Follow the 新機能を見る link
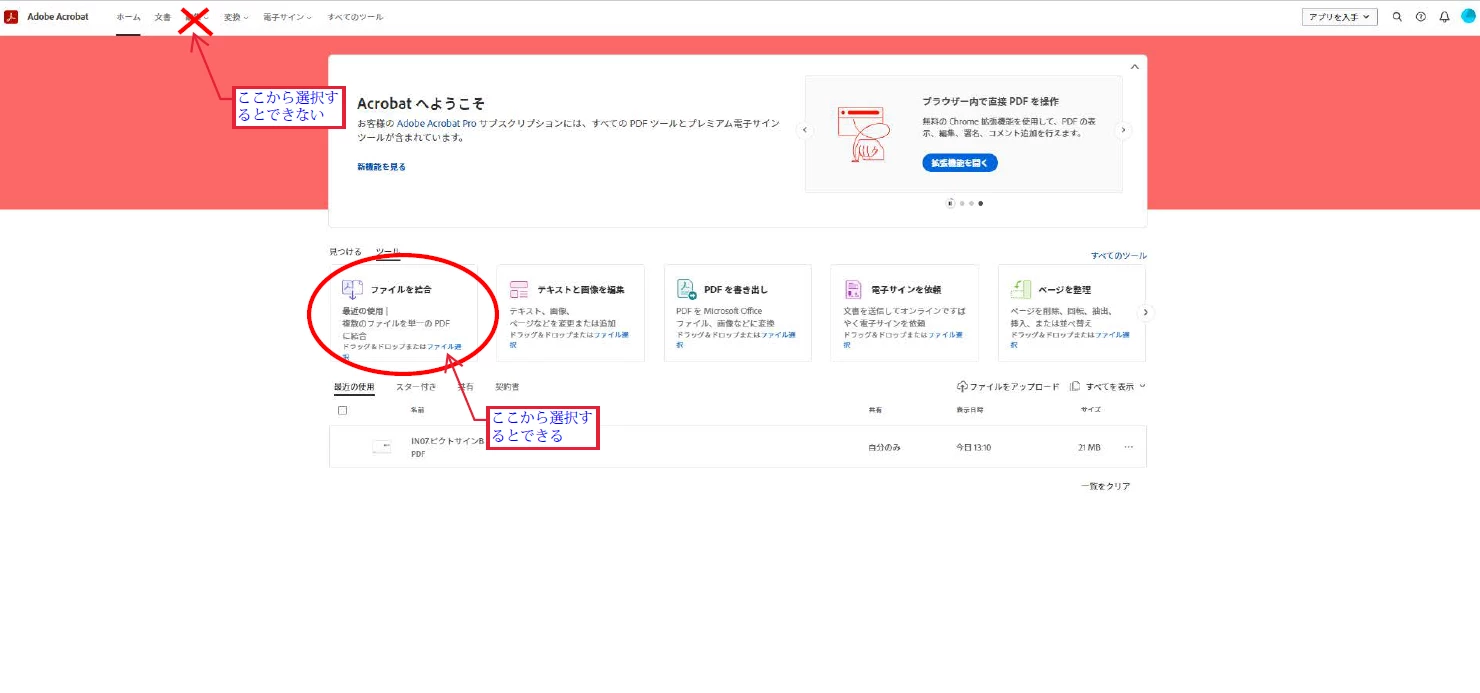 (x=381, y=167)
